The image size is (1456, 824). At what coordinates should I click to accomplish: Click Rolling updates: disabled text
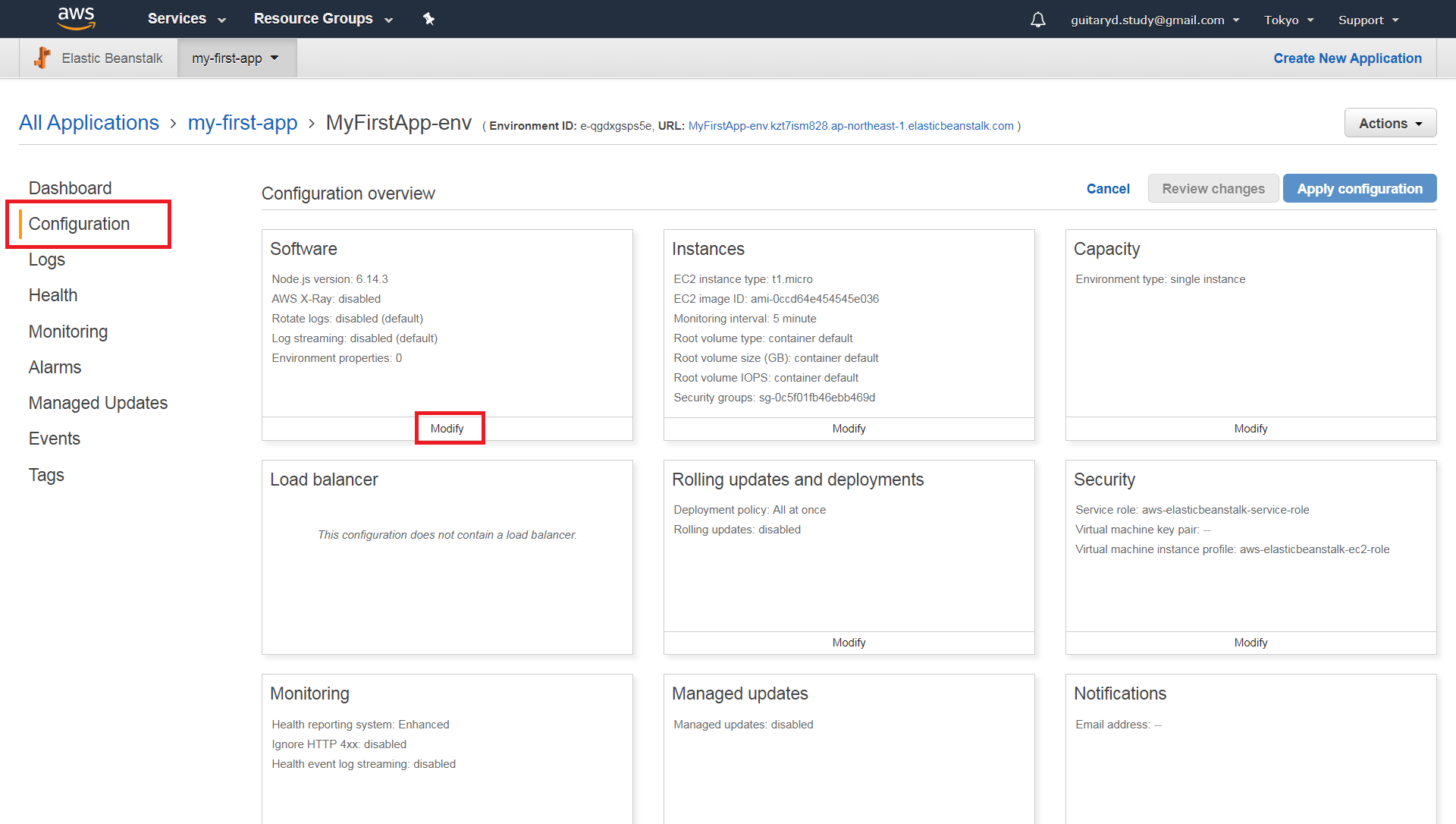coord(737,530)
